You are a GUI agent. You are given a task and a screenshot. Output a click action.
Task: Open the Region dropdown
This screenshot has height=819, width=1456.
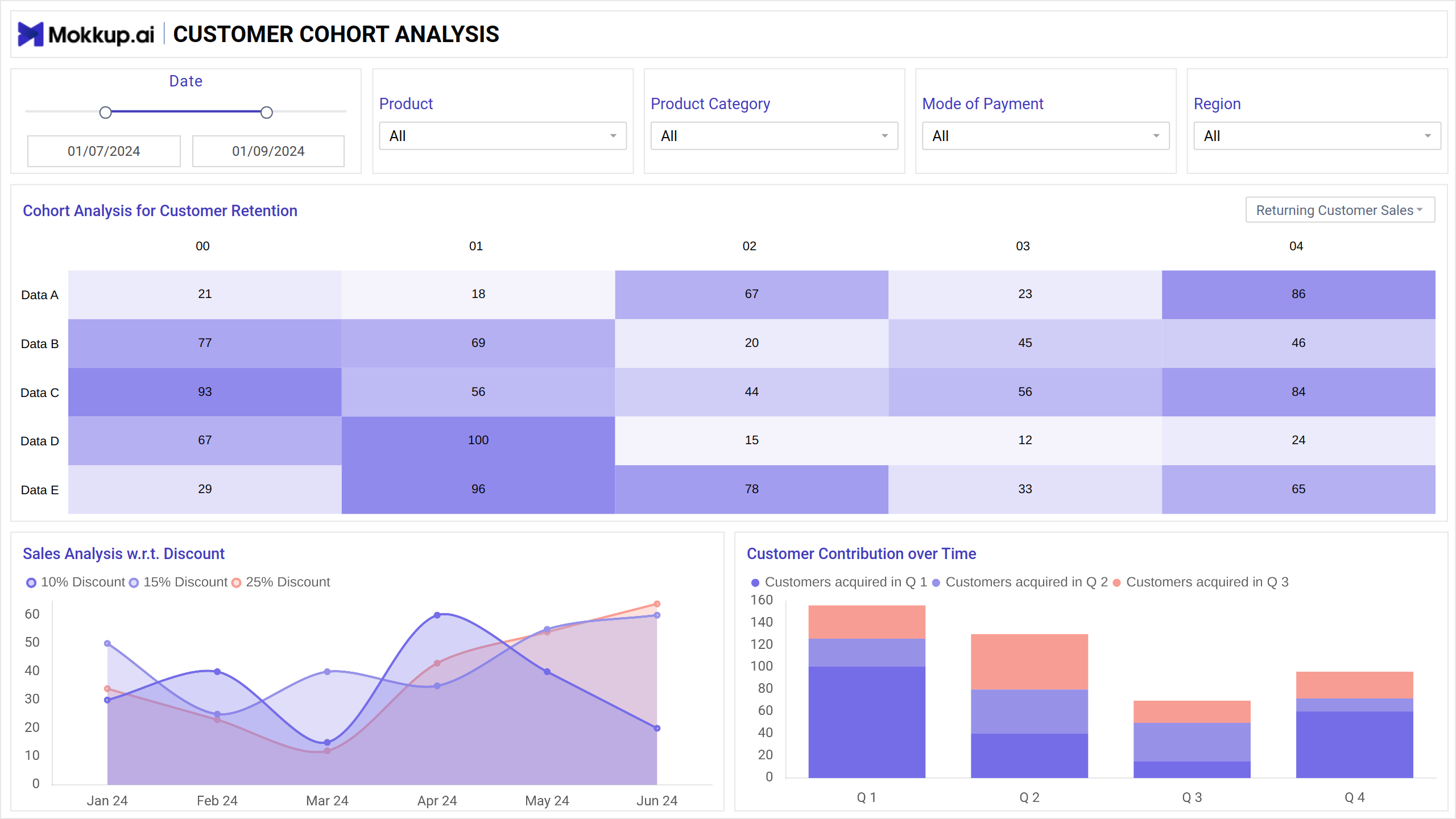click(x=1317, y=136)
